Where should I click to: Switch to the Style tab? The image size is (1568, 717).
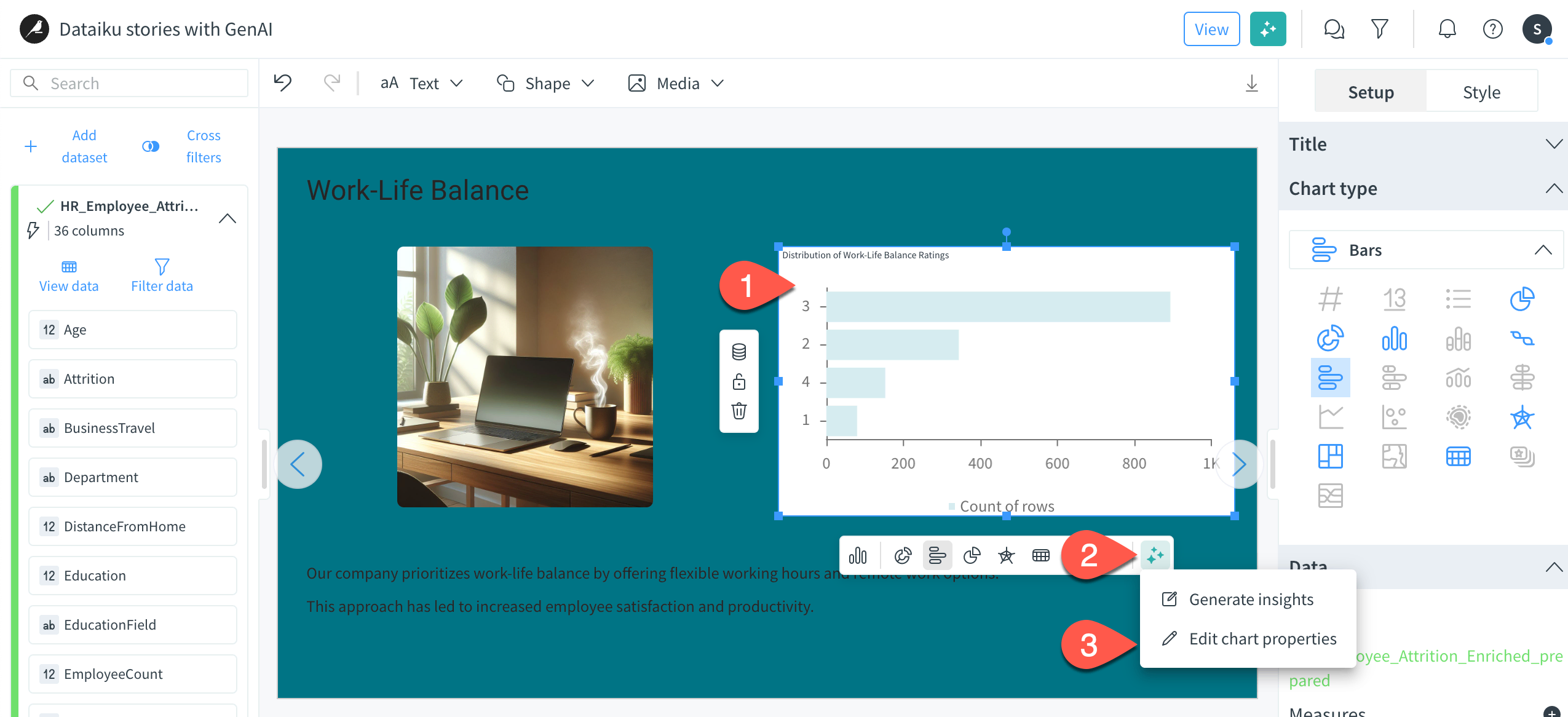click(1481, 91)
